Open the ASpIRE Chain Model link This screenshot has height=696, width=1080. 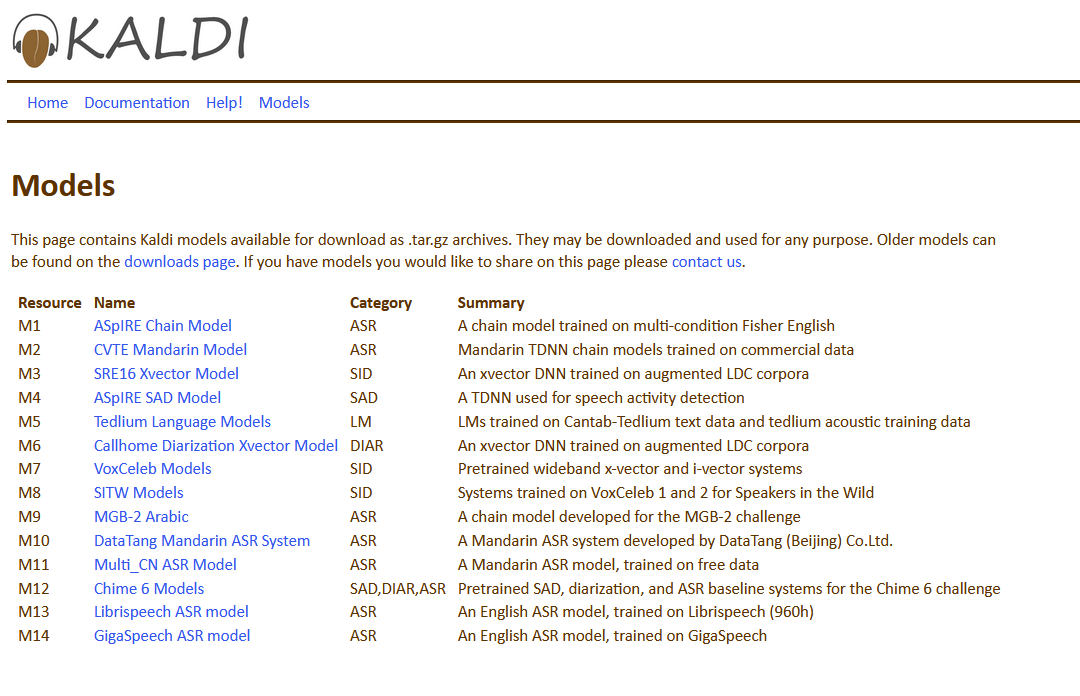[x=163, y=325]
